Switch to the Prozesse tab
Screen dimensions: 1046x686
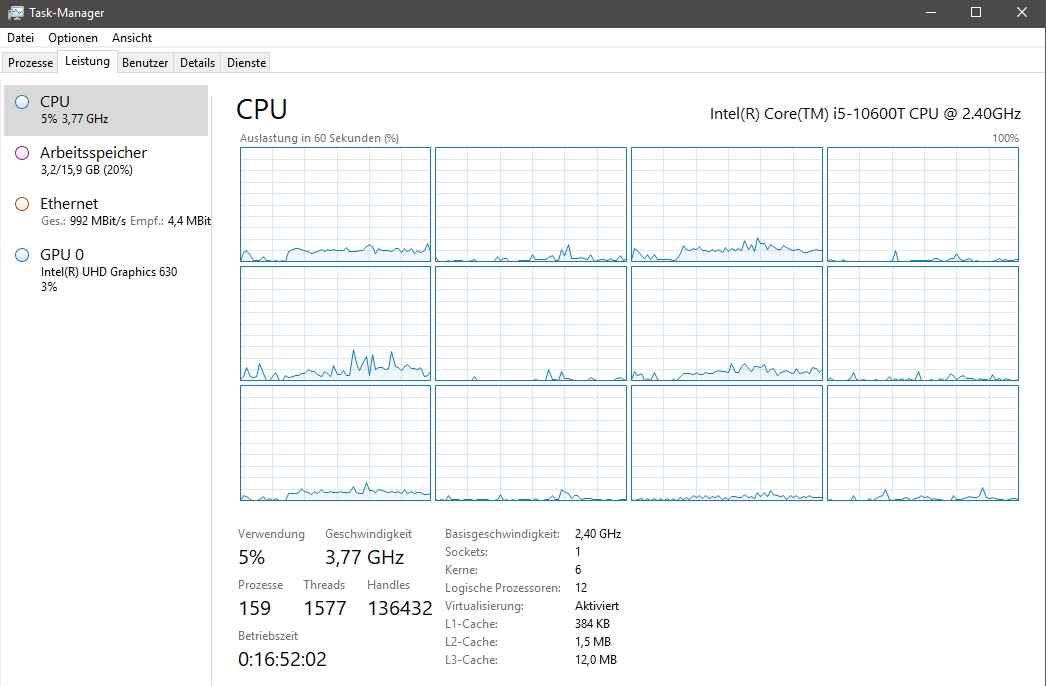(x=30, y=63)
